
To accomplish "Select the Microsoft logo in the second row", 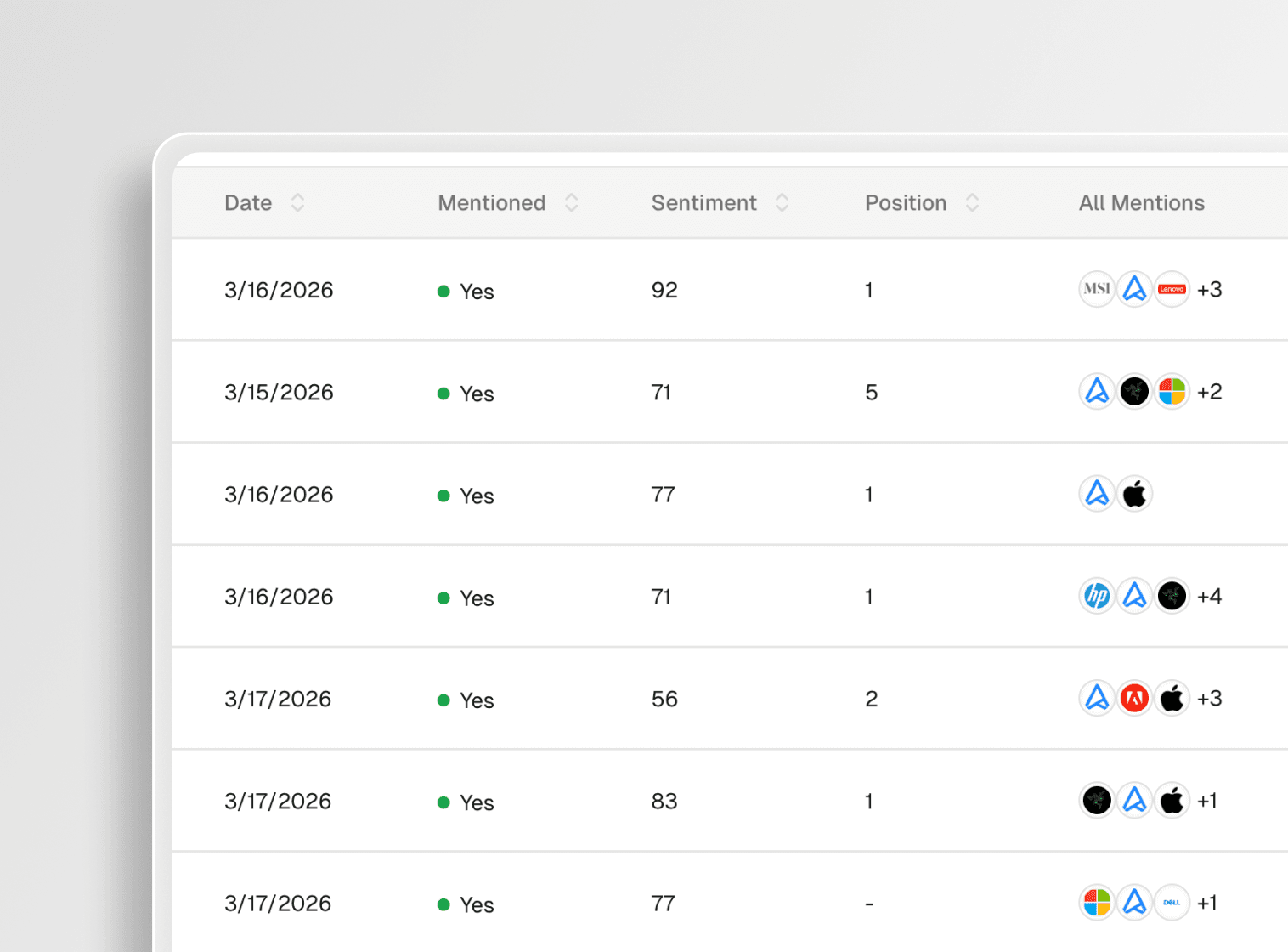I will pyautogui.click(x=1172, y=391).
